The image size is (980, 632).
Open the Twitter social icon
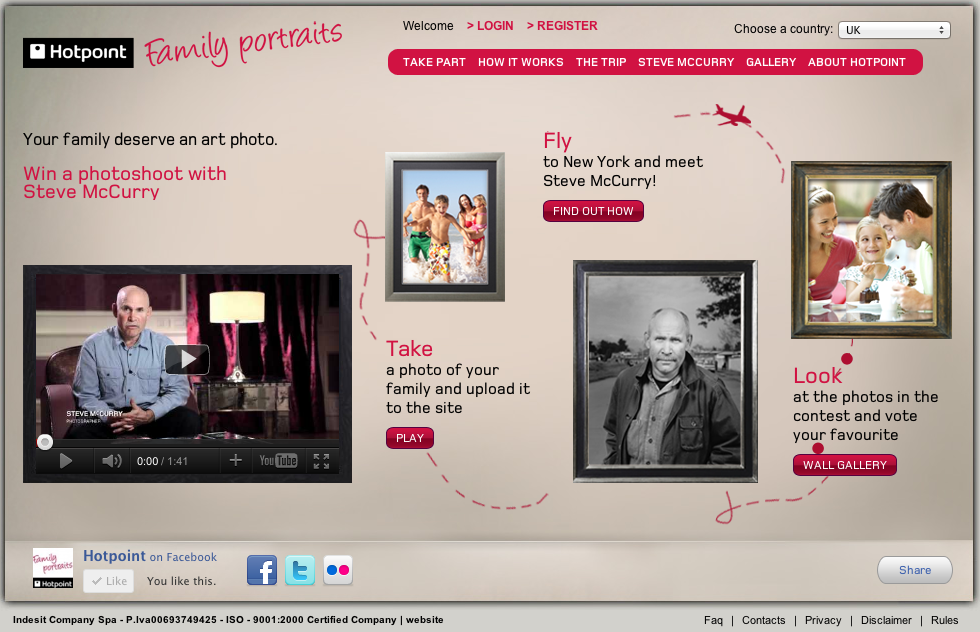coord(300,570)
